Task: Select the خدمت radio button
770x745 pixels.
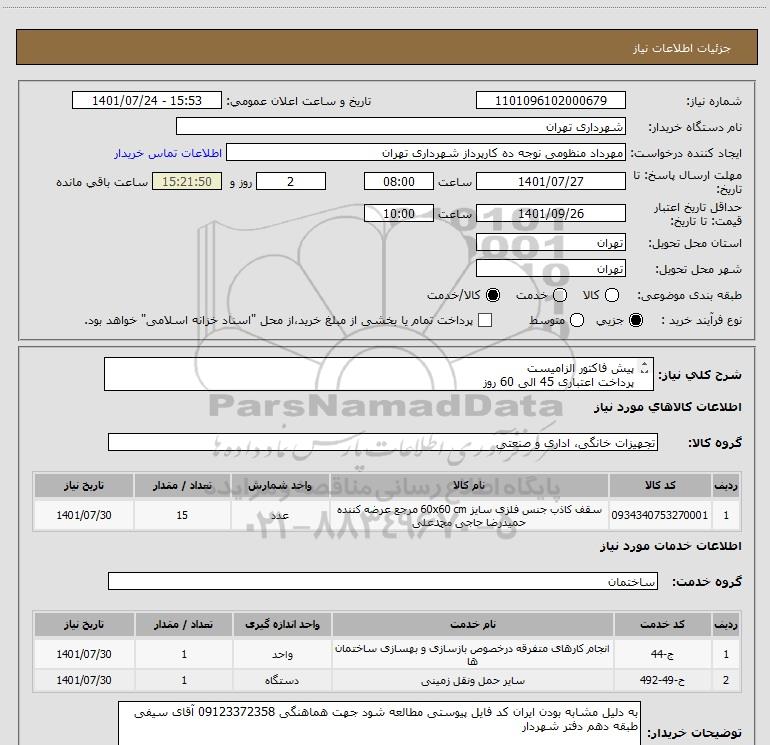Action: point(560,295)
